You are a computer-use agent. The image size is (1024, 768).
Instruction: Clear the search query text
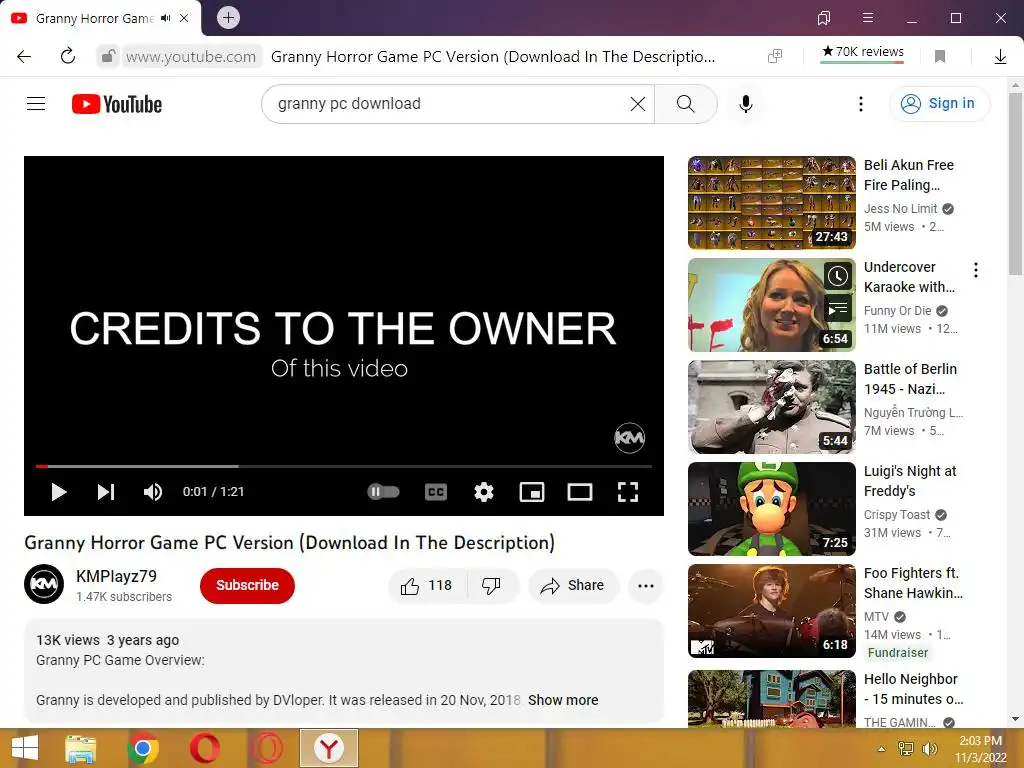(x=637, y=104)
